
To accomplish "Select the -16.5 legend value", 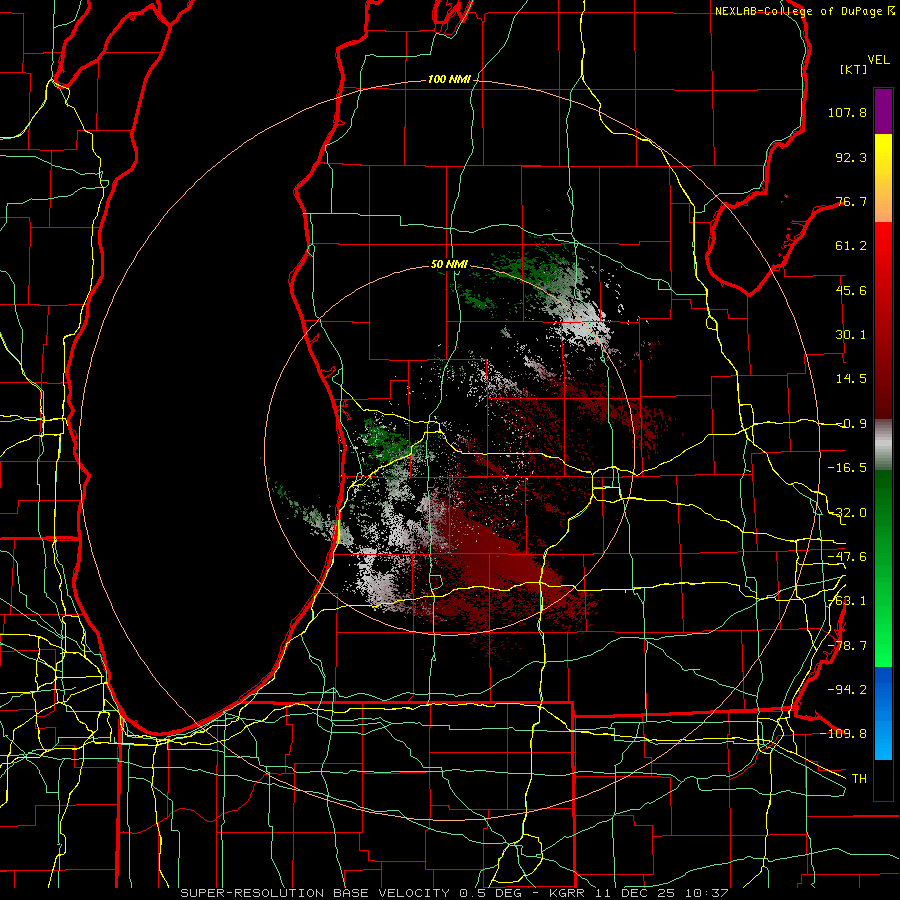I will click(847, 468).
